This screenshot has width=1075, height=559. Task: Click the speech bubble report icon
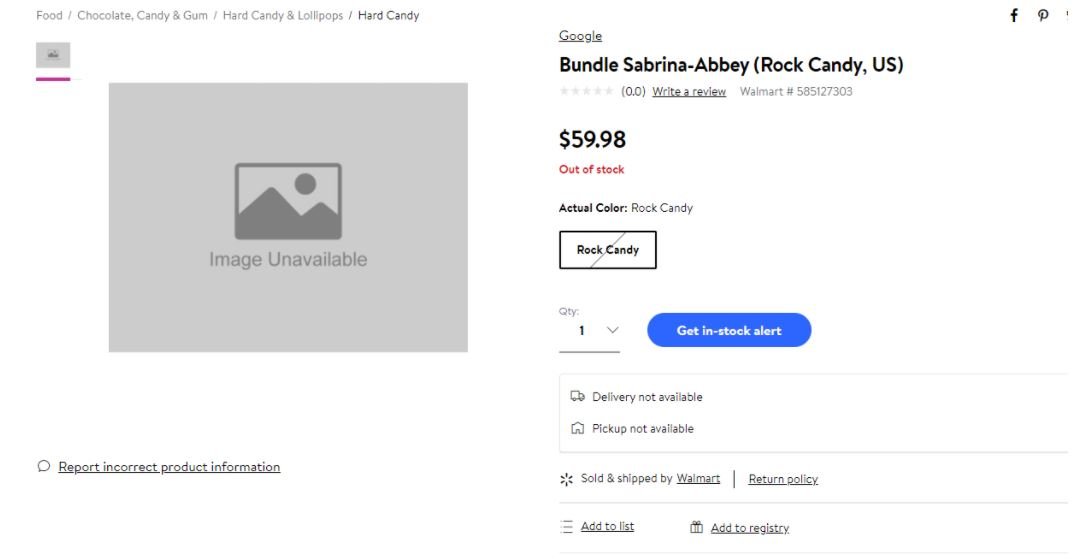43,466
